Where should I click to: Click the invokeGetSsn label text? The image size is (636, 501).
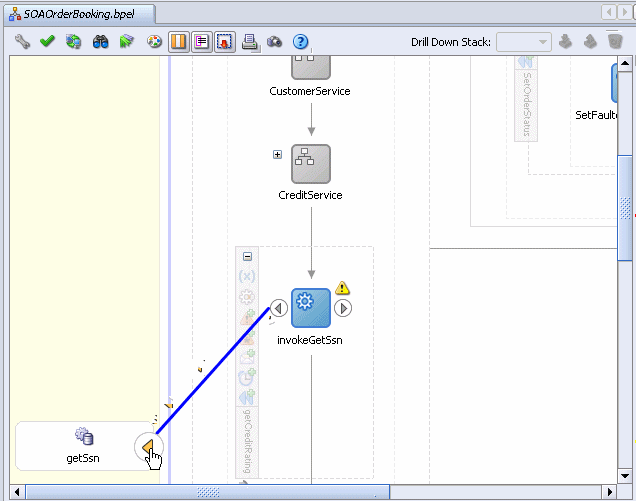click(310, 340)
